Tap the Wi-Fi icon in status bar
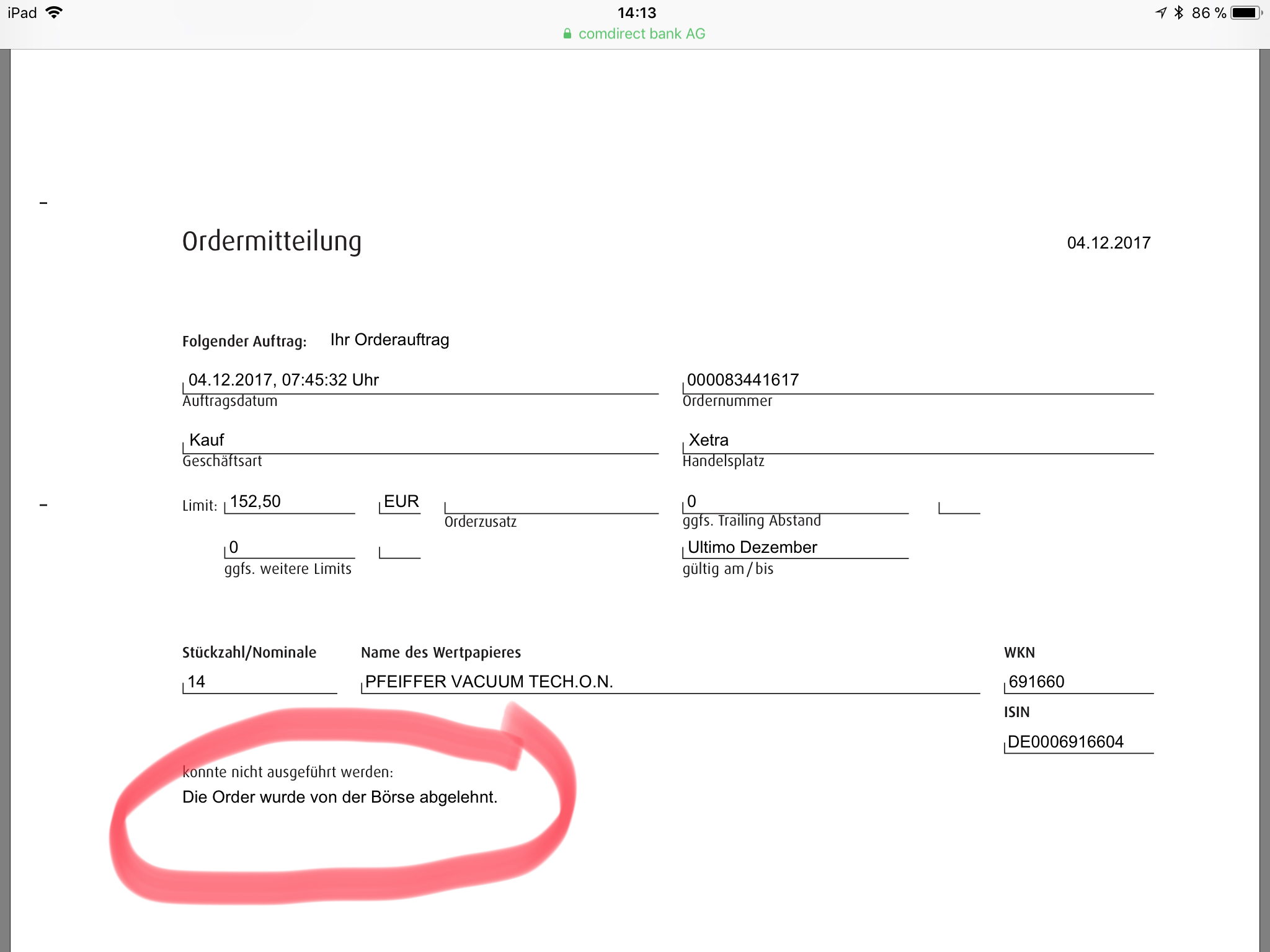Image resolution: width=1270 pixels, height=952 pixels. (x=55, y=12)
